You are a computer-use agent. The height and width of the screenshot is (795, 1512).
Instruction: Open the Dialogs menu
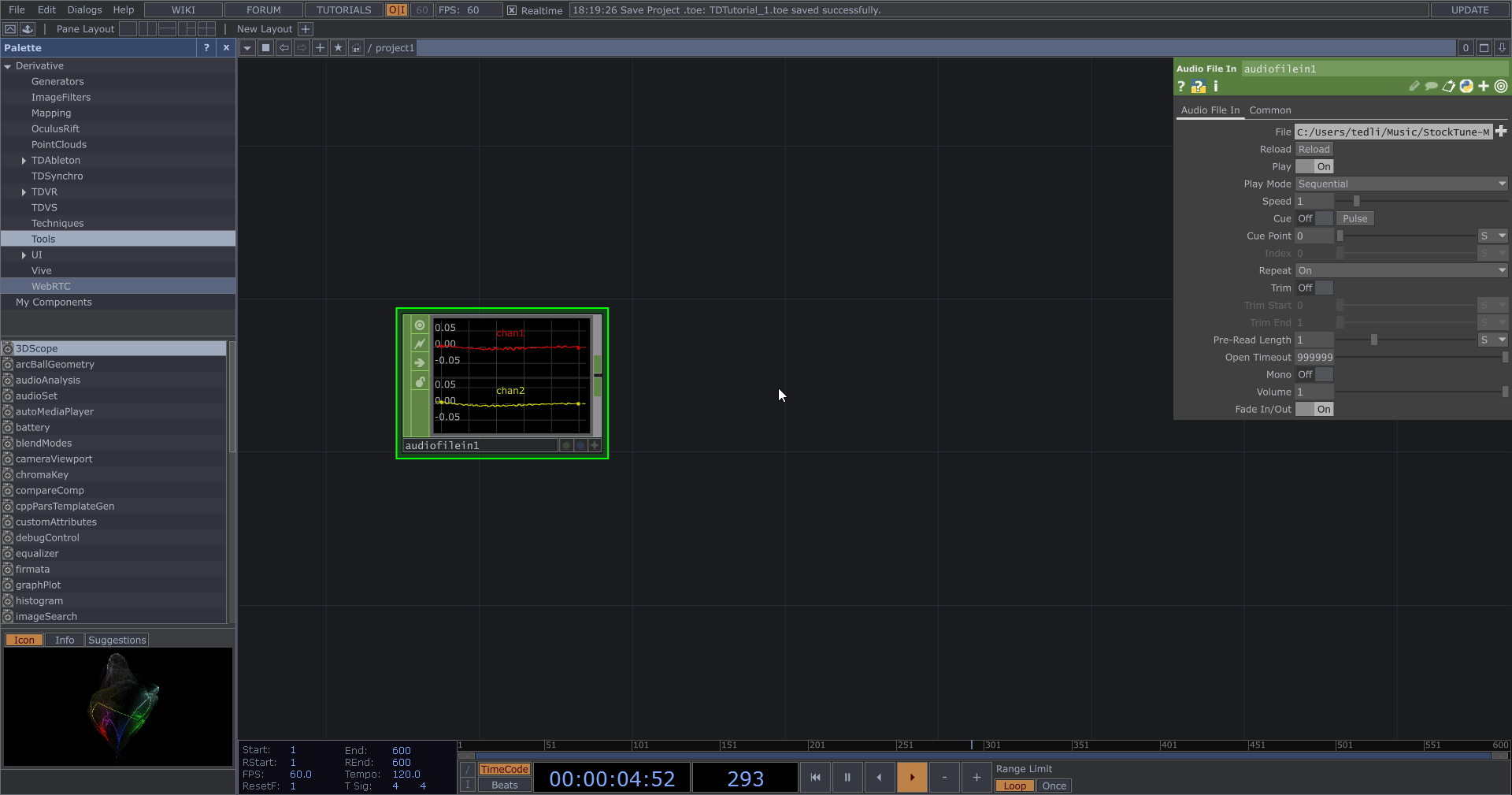pyautogui.click(x=84, y=9)
